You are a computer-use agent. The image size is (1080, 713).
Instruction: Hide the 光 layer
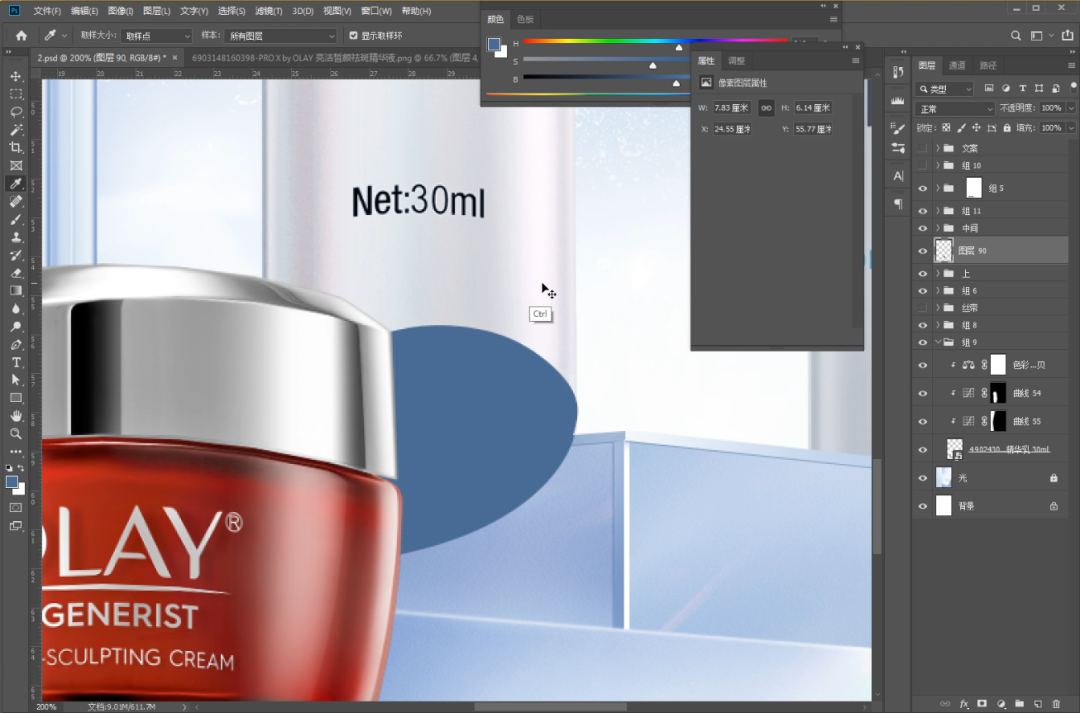click(923, 478)
